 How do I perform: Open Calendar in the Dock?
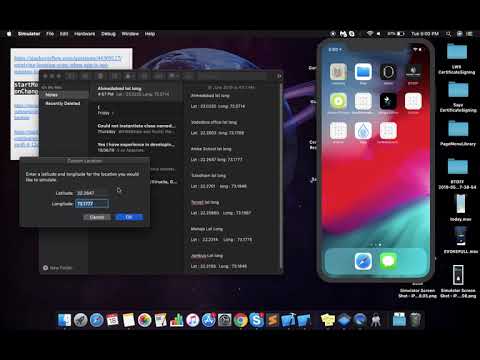click(113, 320)
